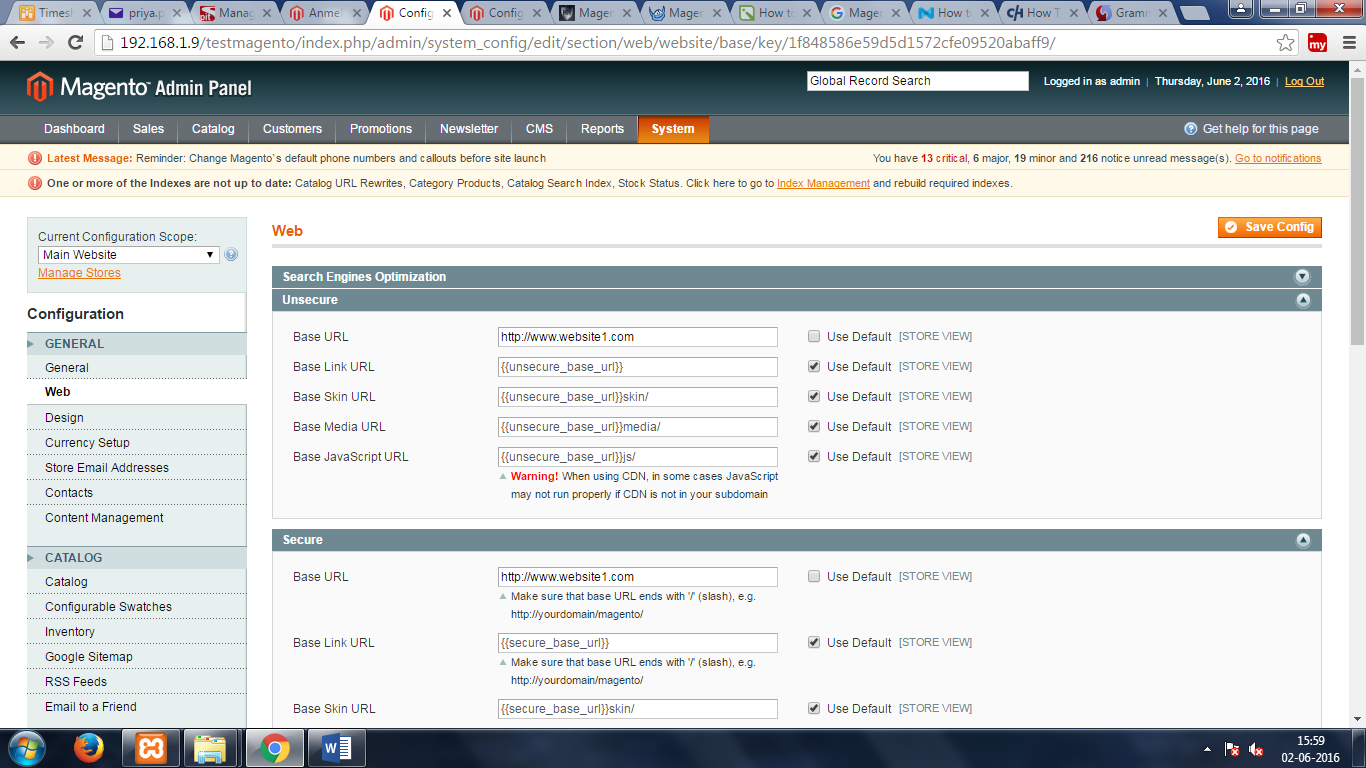Screen dimensions: 1366x768
Task: Click the Global Record Search field
Action: click(918, 81)
